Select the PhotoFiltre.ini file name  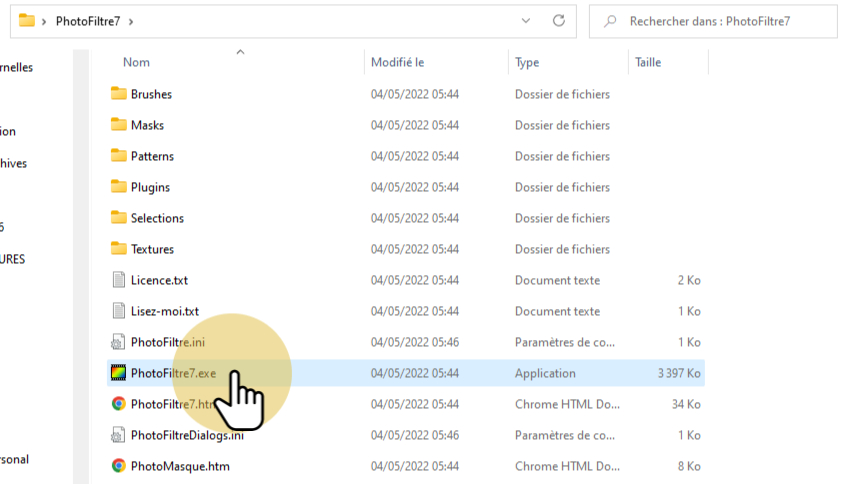click(168, 342)
